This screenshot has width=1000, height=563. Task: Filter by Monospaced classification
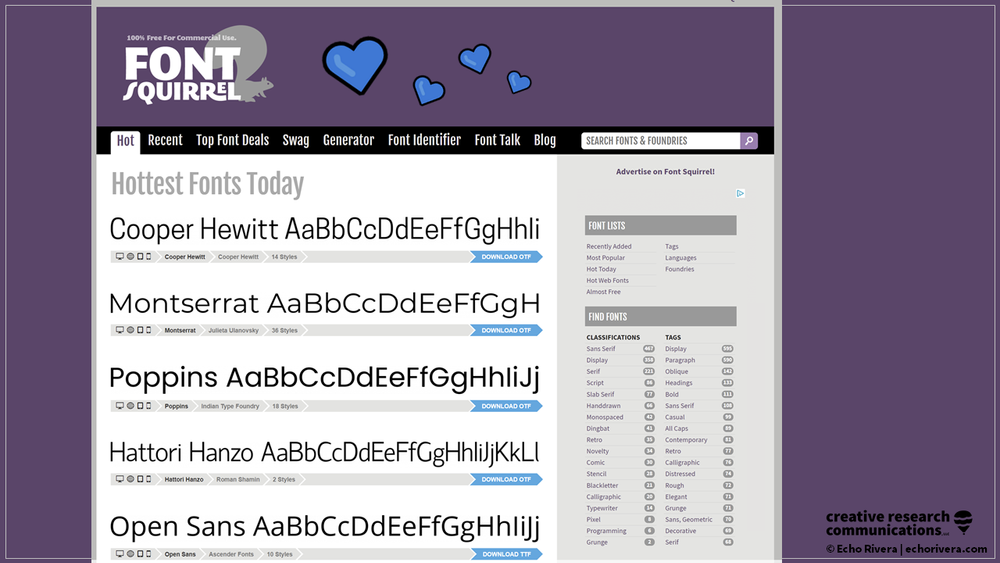605,417
